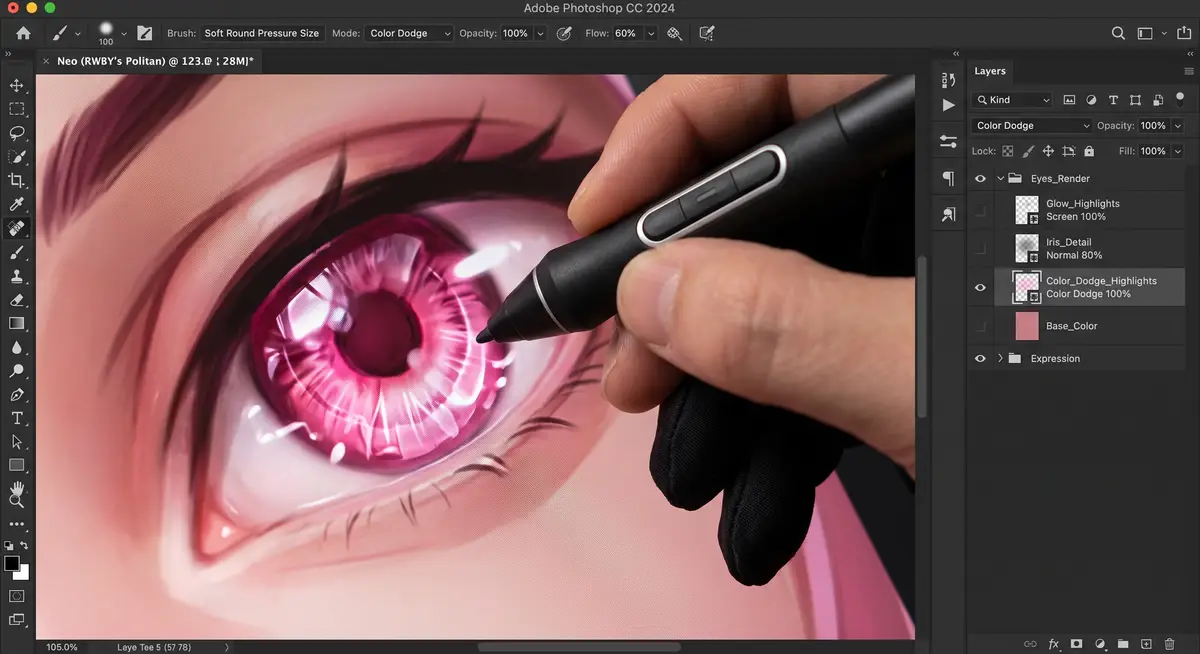The image size is (1200, 654).
Task: Show the Glow_Highlights layer
Action: tap(980, 210)
